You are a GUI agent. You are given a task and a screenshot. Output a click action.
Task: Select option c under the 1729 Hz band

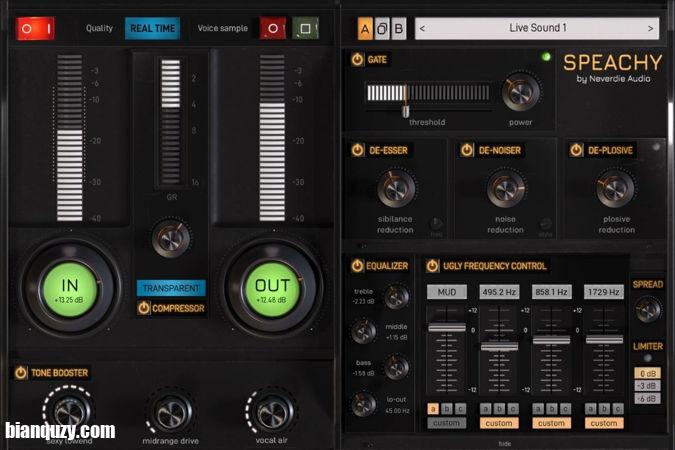[618, 409]
